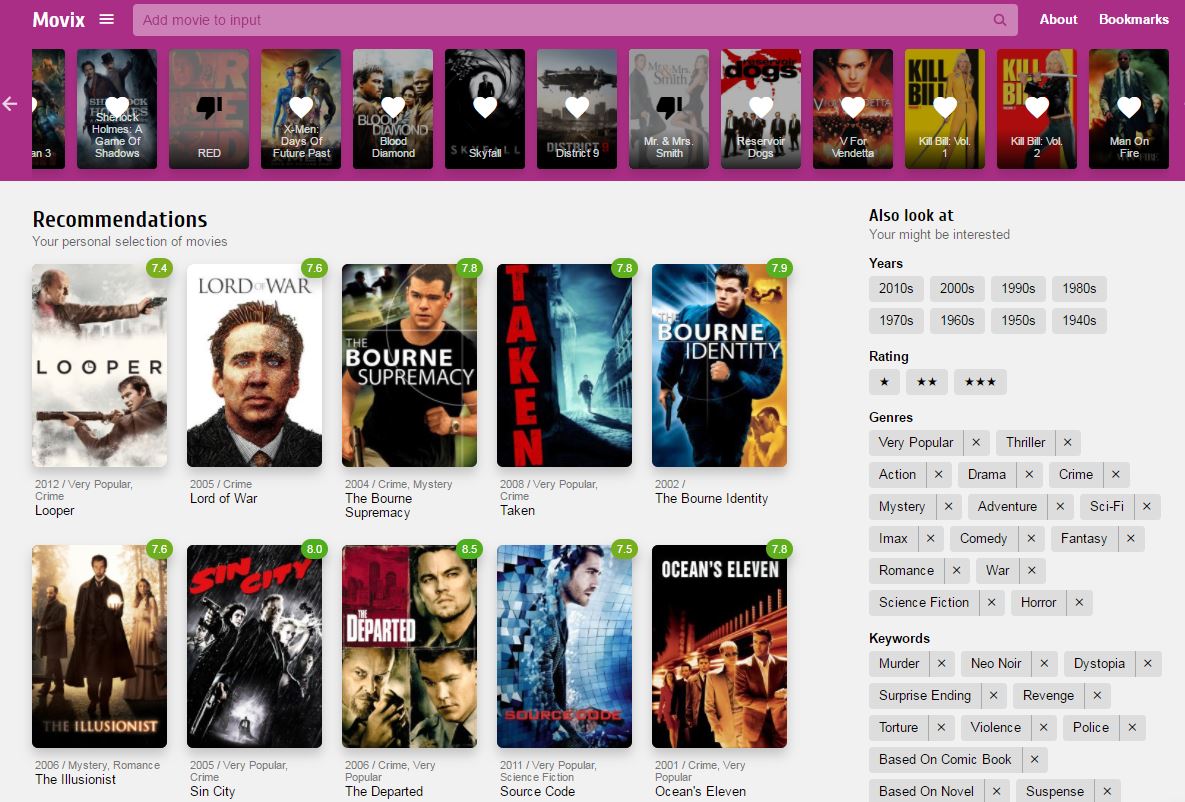Remove the Neo Noir keyword using X
1185x802 pixels.
coord(1044,663)
